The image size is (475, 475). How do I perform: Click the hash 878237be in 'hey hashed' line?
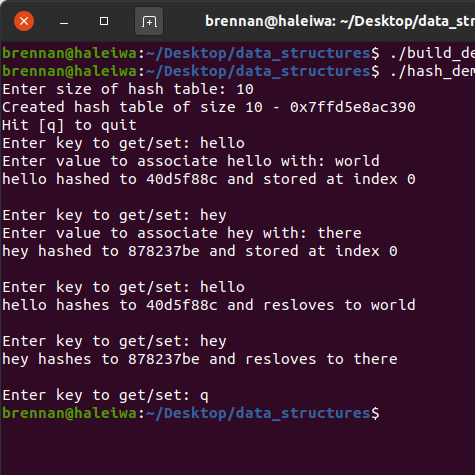click(x=164, y=251)
